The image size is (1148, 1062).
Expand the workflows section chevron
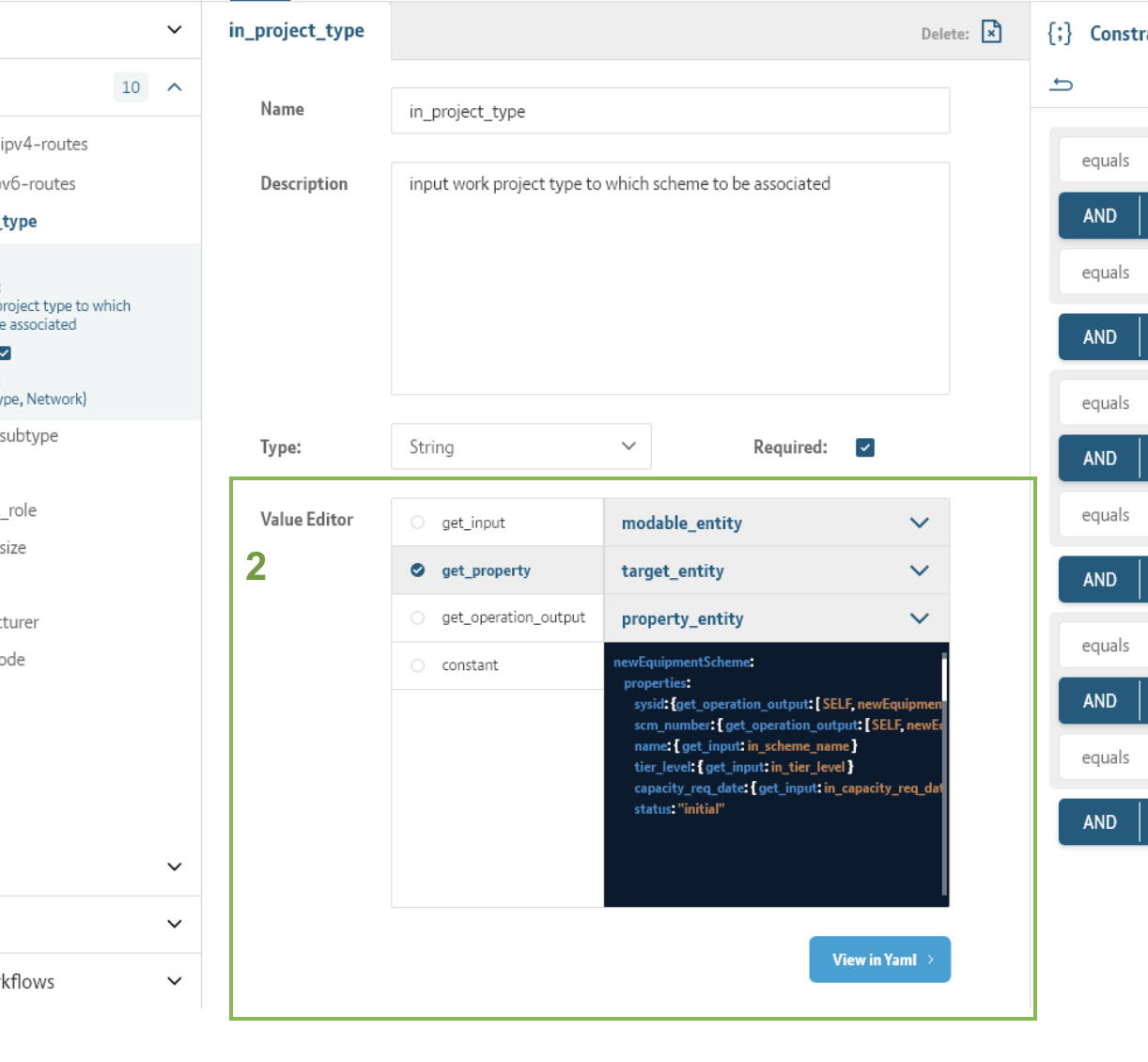tap(174, 981)
